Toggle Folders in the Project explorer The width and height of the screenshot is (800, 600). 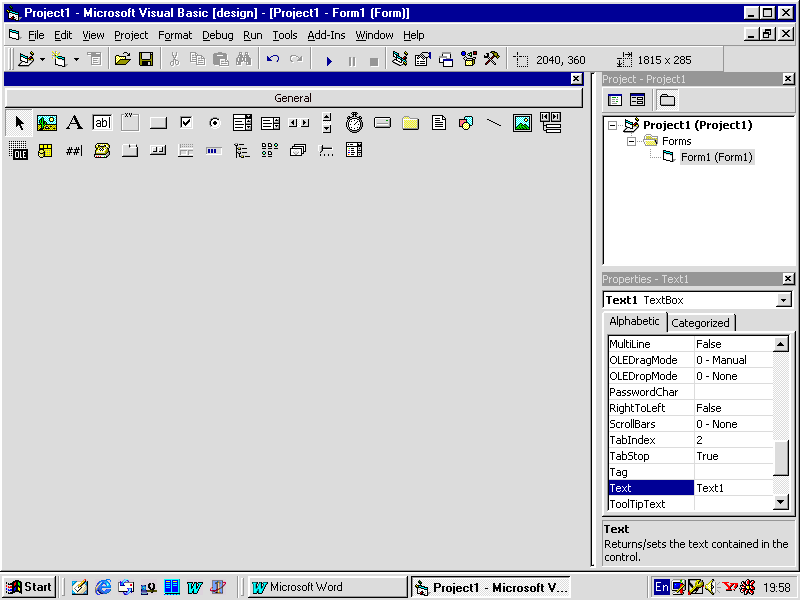[667, 100]
